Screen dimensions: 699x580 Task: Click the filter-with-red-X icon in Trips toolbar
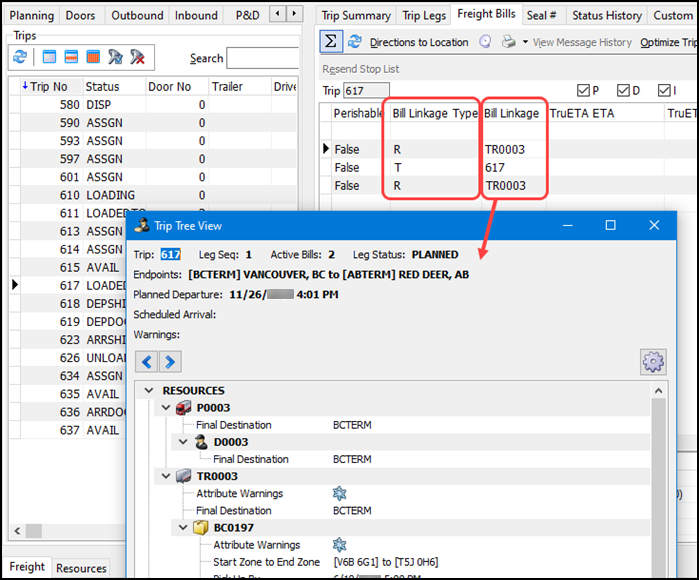pyautogui.click(x=137, y=58)
